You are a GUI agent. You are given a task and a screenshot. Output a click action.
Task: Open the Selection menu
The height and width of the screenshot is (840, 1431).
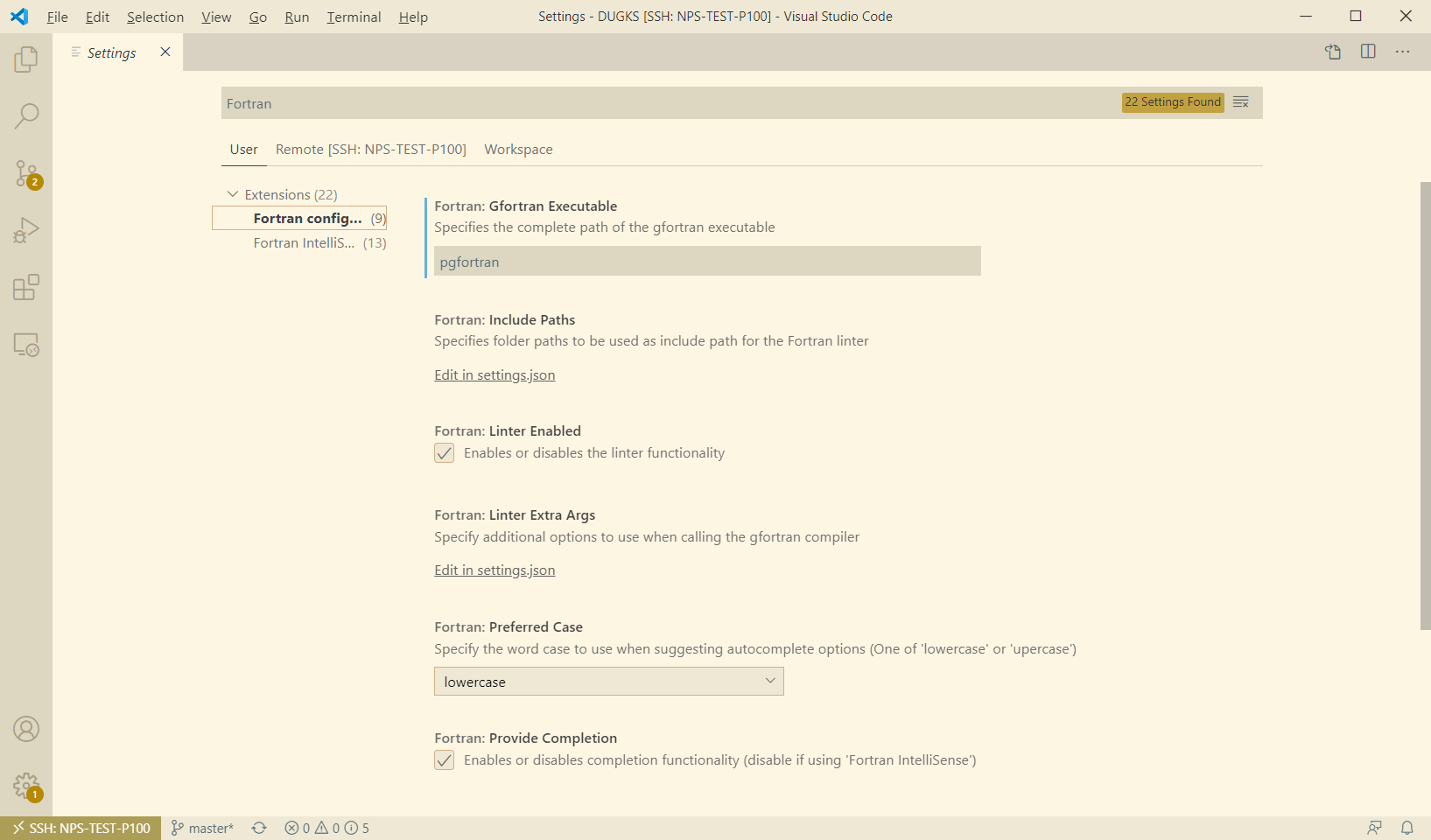(x=156, y=17)
